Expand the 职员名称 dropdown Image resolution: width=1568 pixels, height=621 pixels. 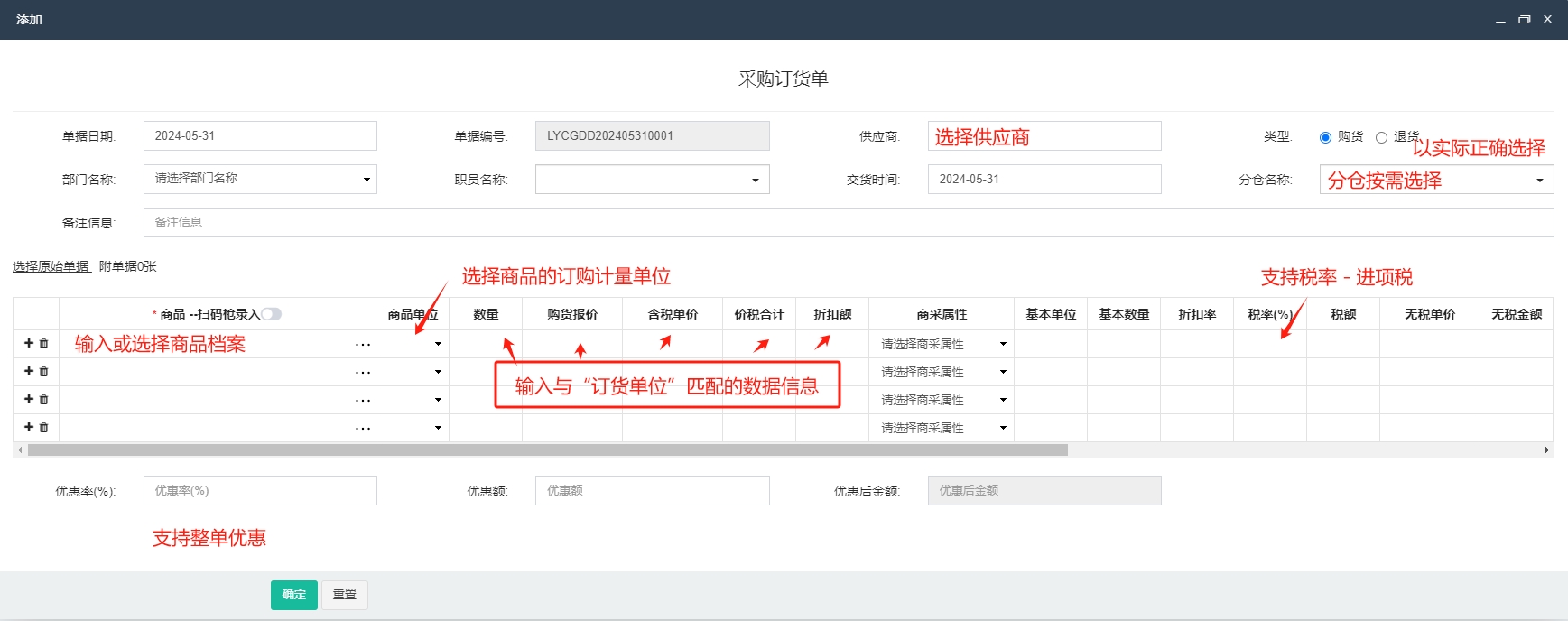click(x=652, y=179)
